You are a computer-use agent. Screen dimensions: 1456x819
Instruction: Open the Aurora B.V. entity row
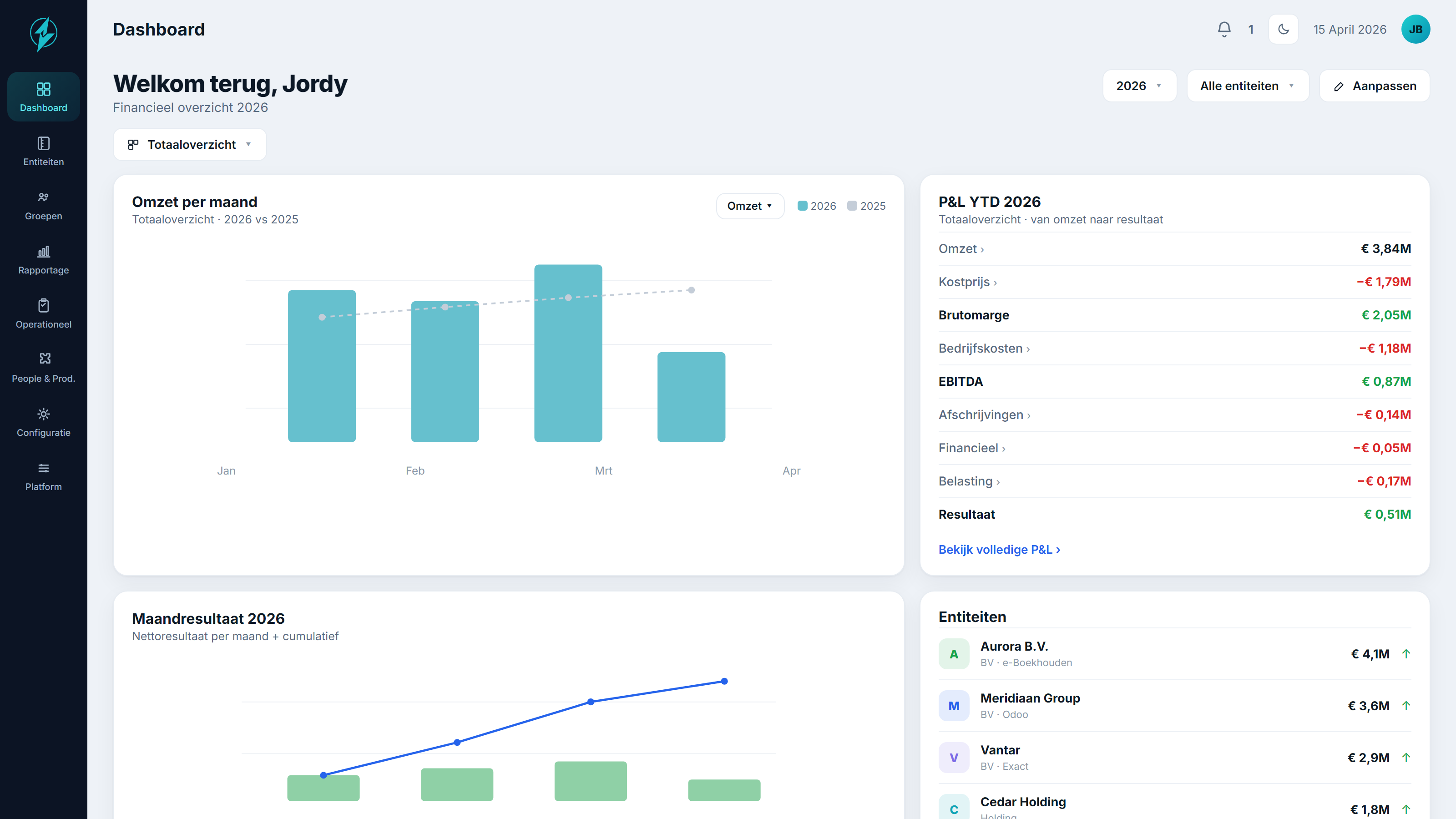(x=1174, y=654)
